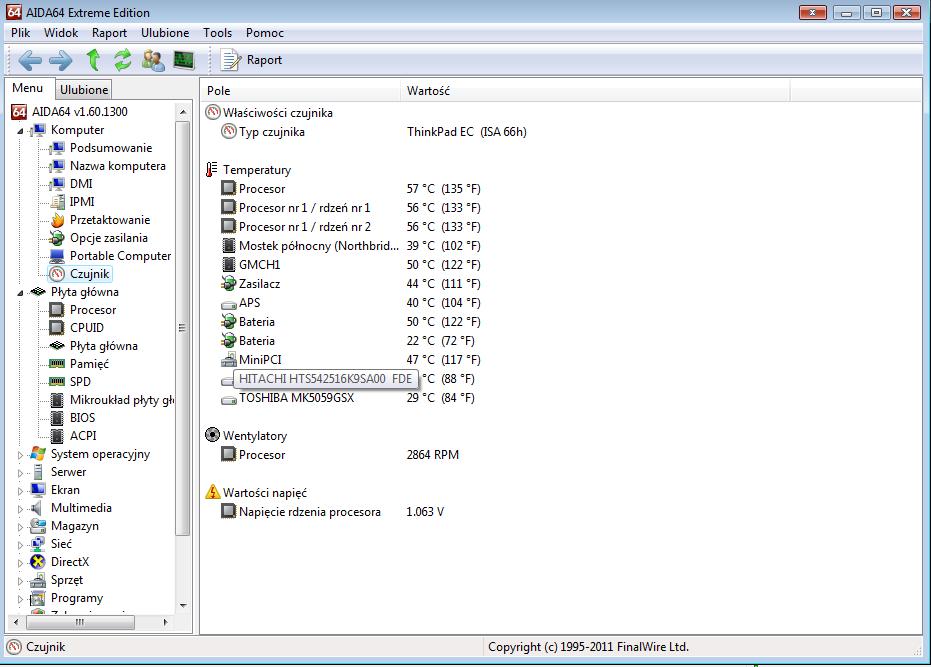Open the Pamięć tree item
This screenshot has width=931, height=667.
tap(89, 363)
